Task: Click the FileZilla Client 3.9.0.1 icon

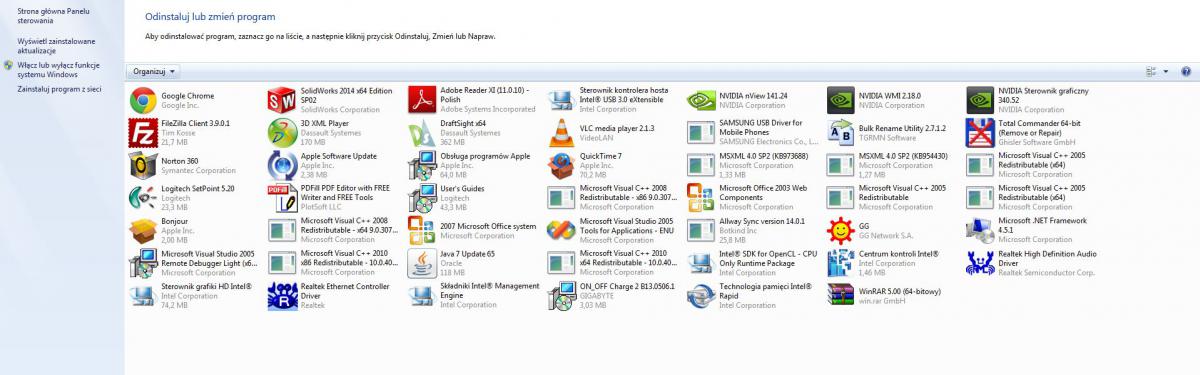Action: click(143, 132)
